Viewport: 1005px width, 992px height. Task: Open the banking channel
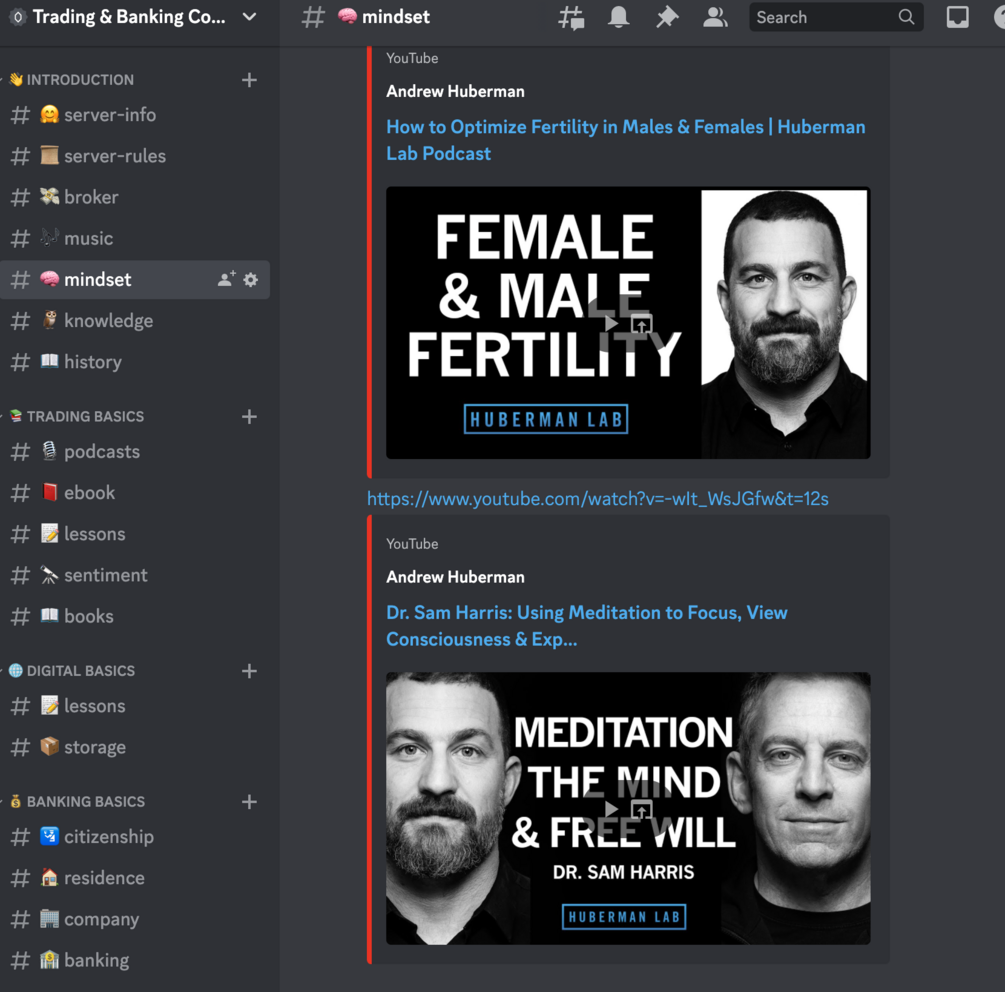pos(135,961)
